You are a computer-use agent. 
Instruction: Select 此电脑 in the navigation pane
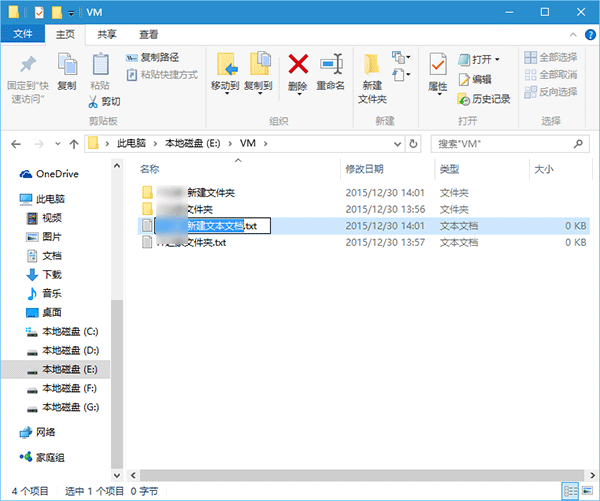[42, 199]
